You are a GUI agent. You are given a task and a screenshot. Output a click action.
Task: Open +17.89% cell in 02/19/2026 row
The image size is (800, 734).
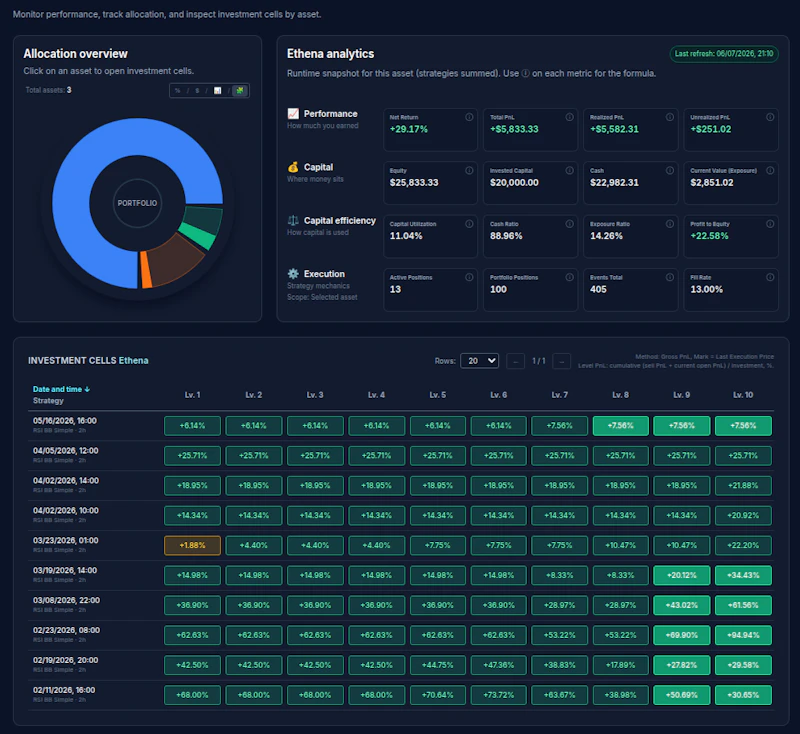tap(620, 665)
